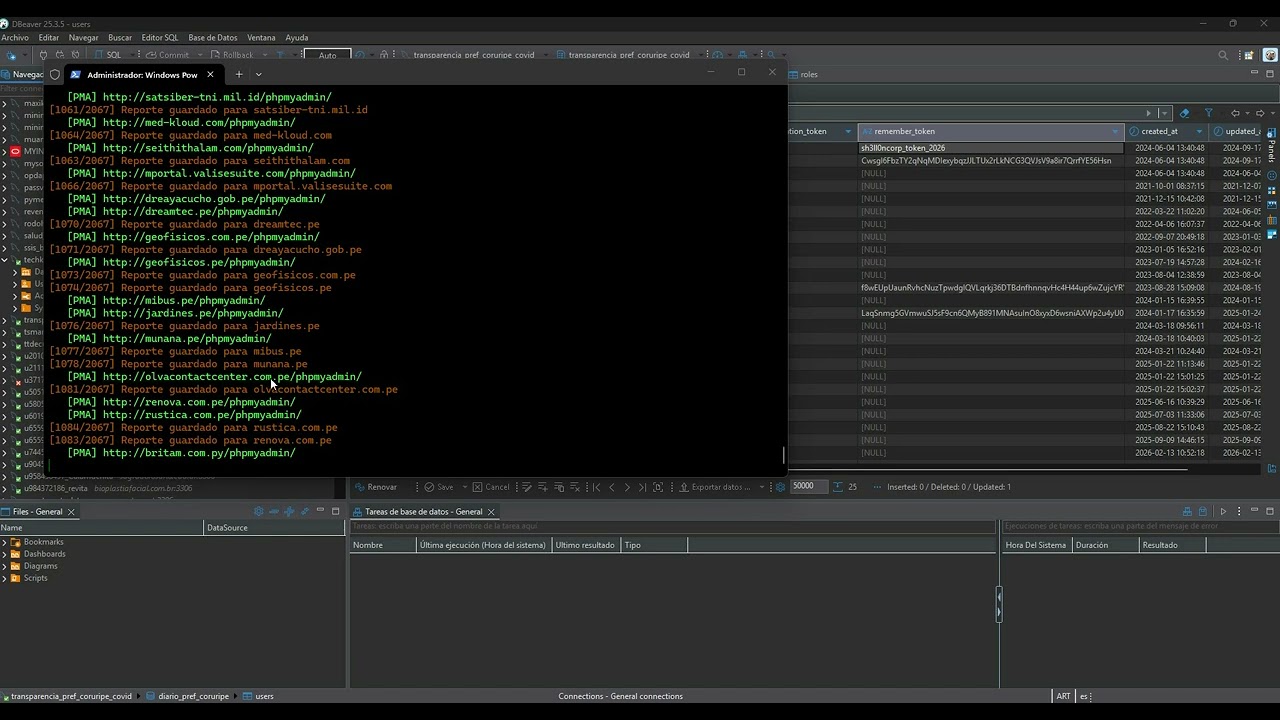This screenshot has width=1280, height=720.
Task: Open the Navegar menu
Action: 84,38
